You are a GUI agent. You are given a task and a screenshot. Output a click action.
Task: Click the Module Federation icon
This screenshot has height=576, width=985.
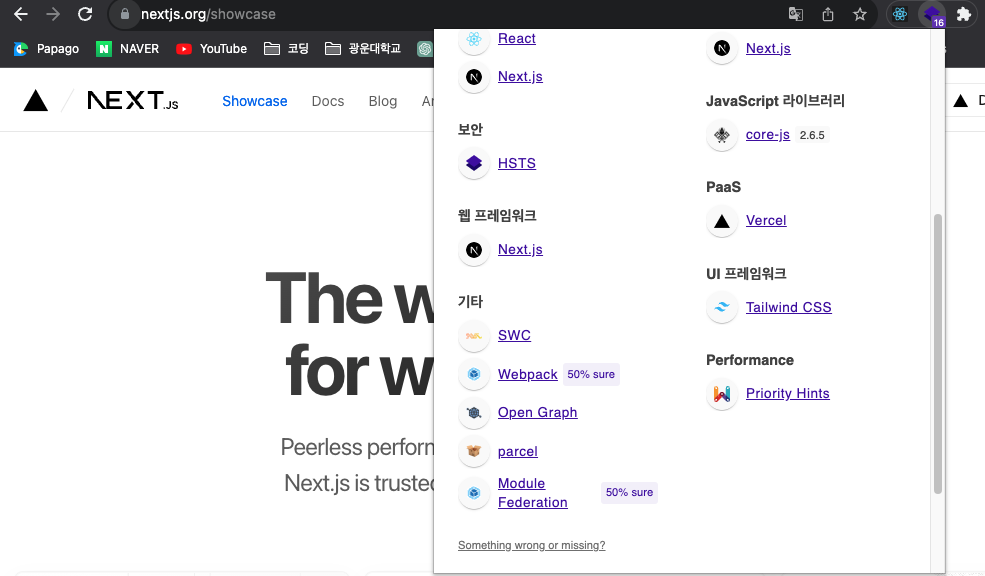click(x=474, y=493)
